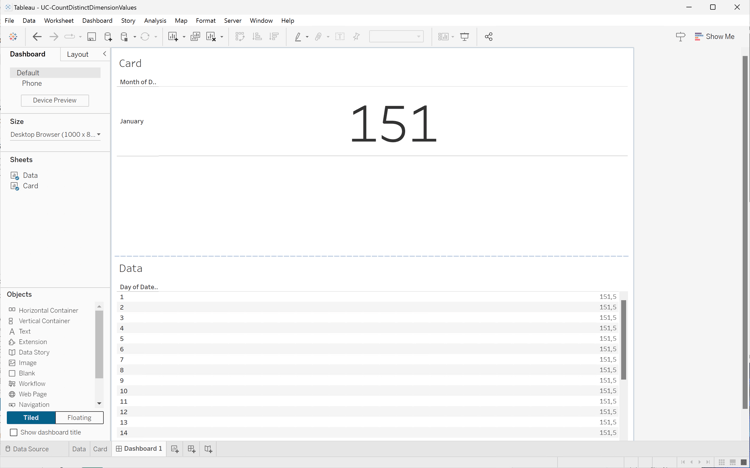Tick the Show dashboard title checkbox
This screenshot has height=468, width=750.
[x=14, y=433]
